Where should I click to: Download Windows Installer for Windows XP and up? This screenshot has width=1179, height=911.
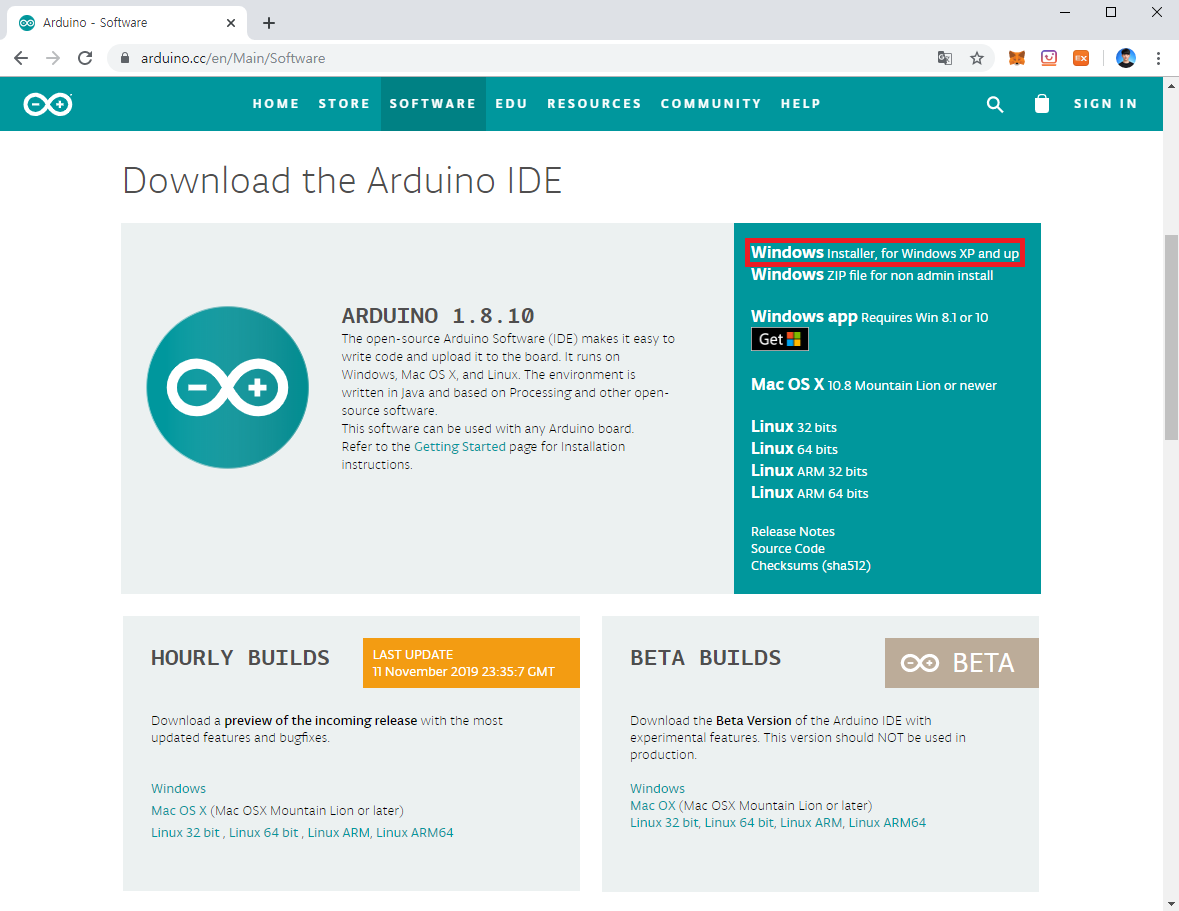pos(885,253)
